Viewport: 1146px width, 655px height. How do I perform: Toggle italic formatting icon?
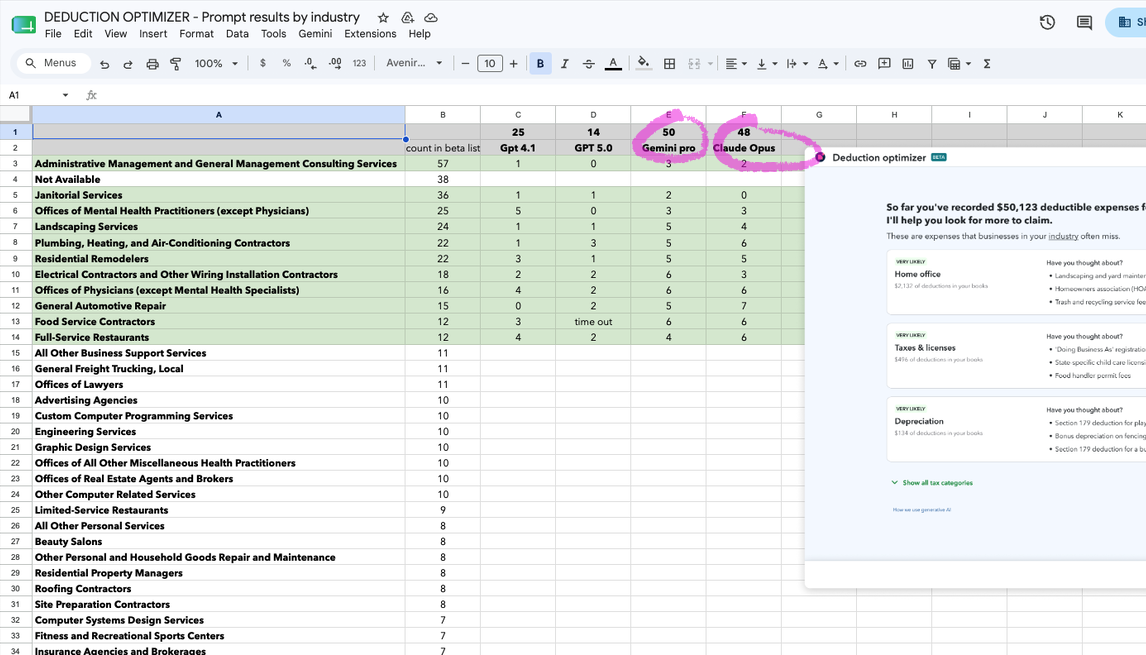coord(564,64)
